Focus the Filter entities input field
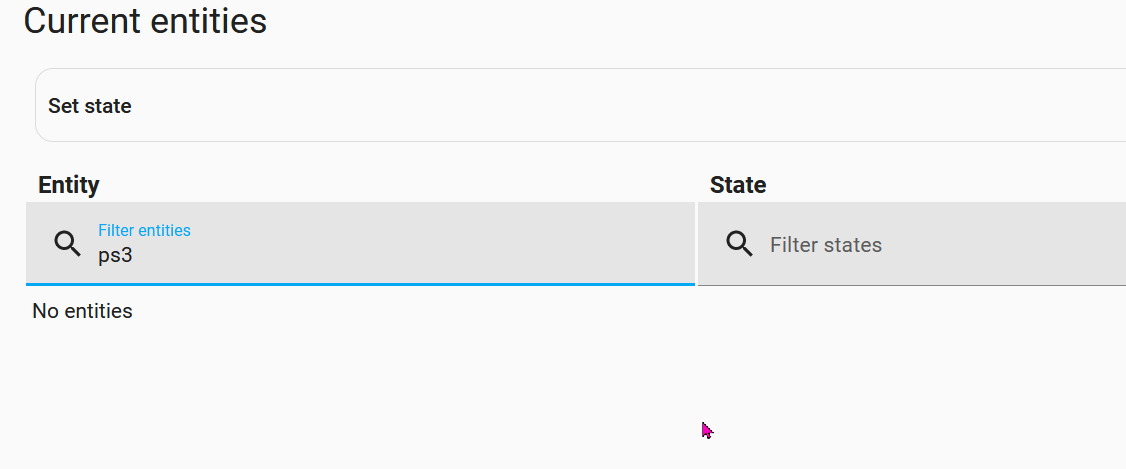1126x469 pixels. pyautogui.click(x=390, y=255)
